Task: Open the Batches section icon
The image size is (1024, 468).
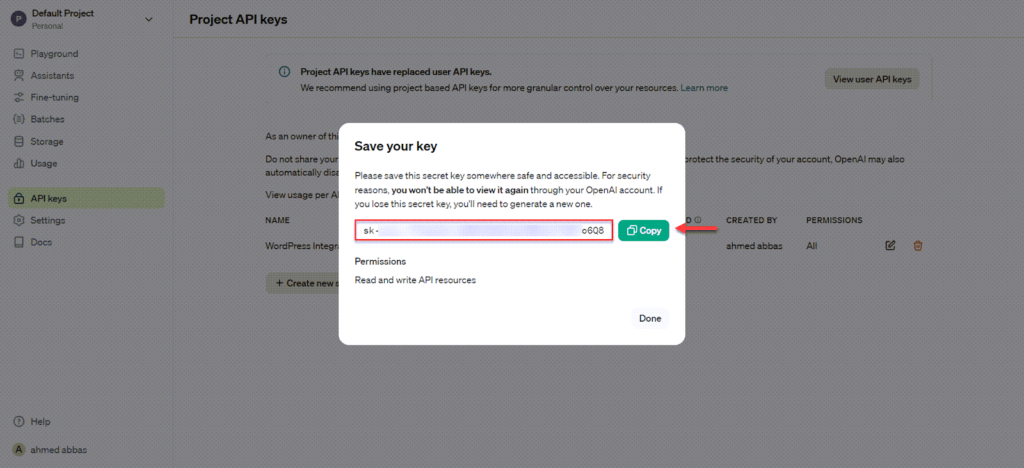Action: tap(20, 120)
